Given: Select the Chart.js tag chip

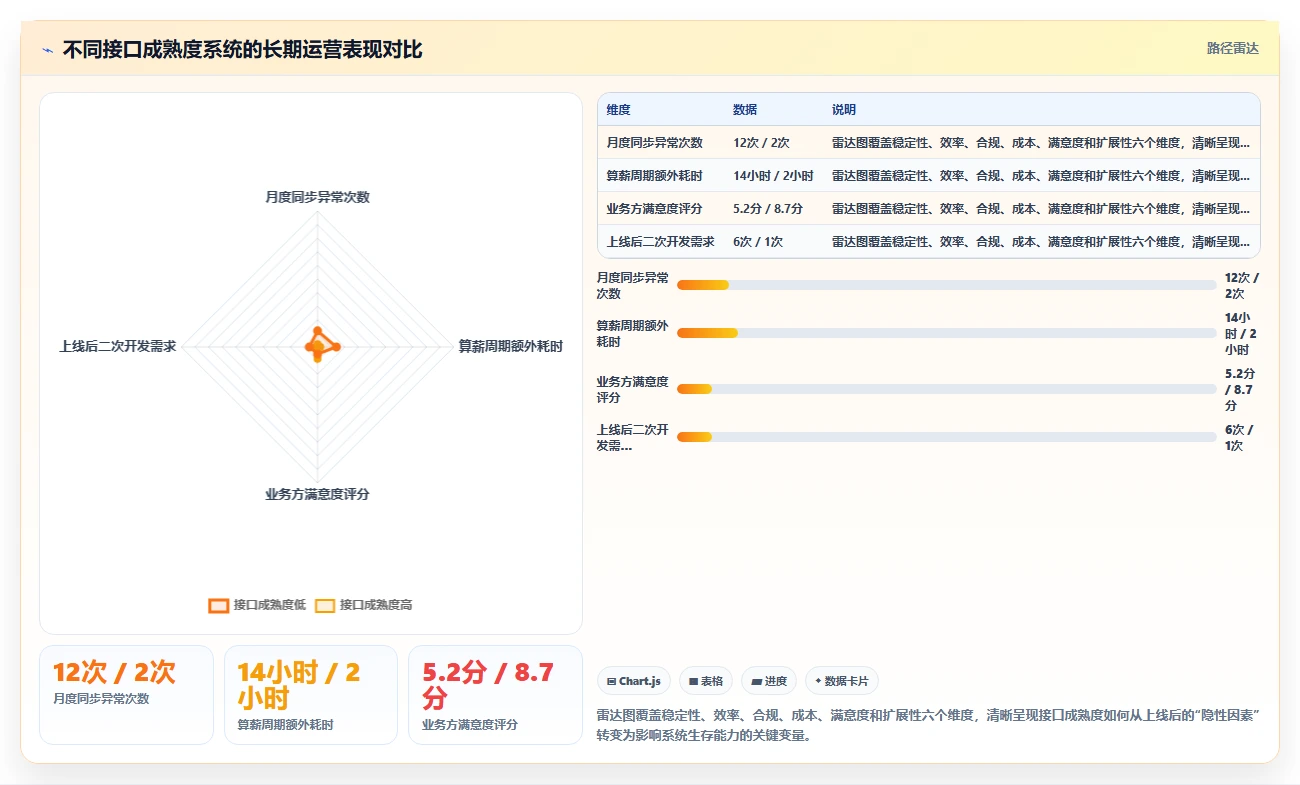Looking at the screenshot, I should [x=634, y=681].
